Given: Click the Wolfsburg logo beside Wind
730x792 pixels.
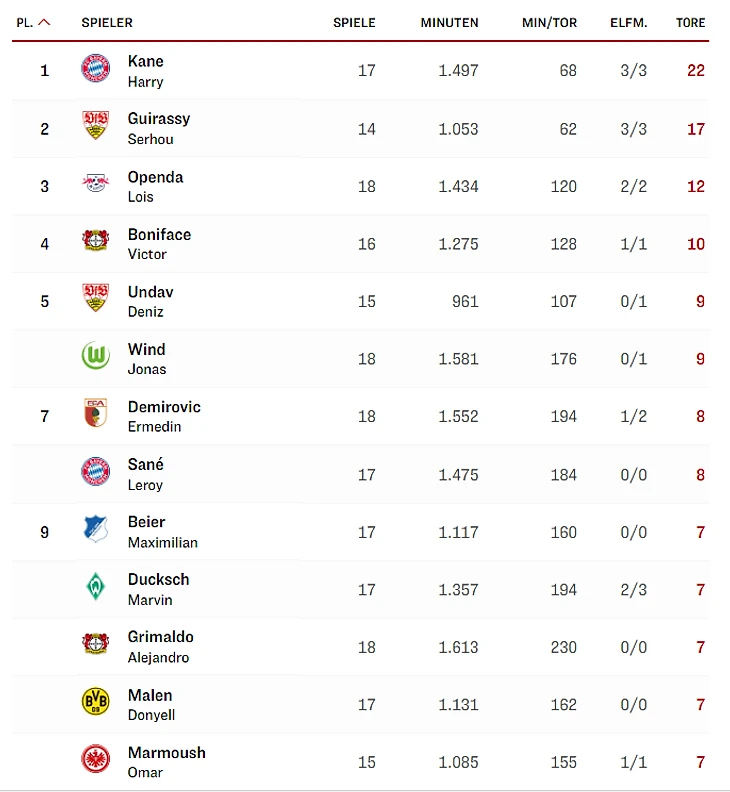Looking at the screenshot, I should [x=96, y=356].
